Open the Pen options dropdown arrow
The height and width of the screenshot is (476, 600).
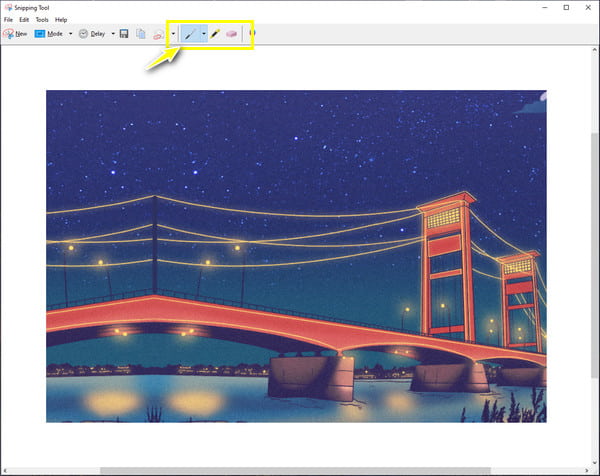click(204, 34)
